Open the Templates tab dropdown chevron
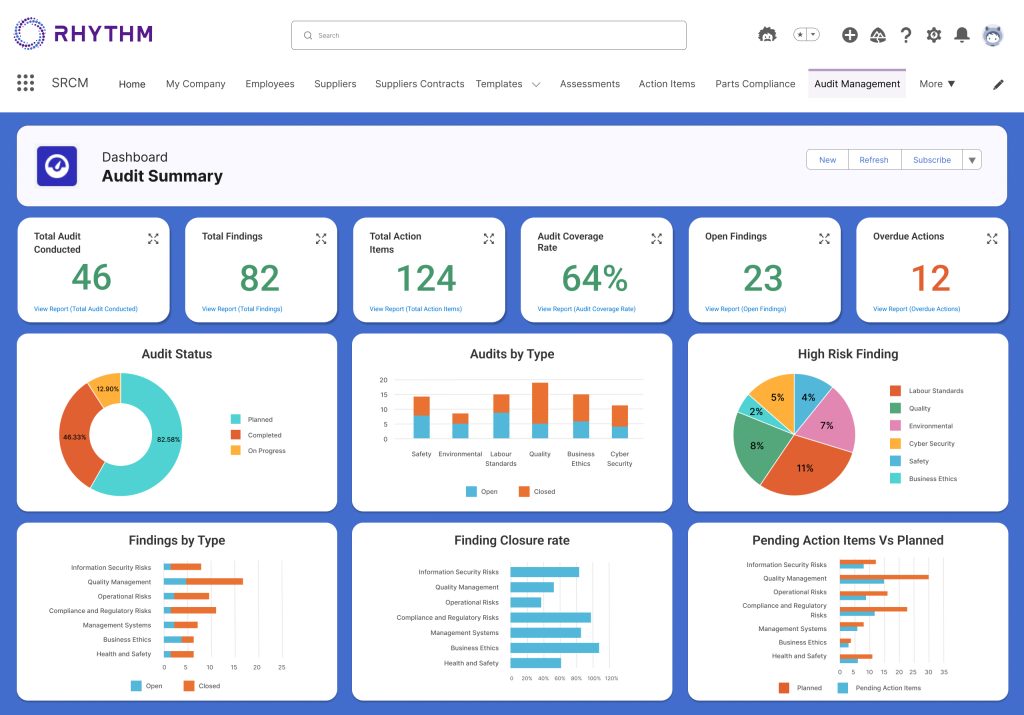This screenshot has height=715, width=1024. coord(536,85)
